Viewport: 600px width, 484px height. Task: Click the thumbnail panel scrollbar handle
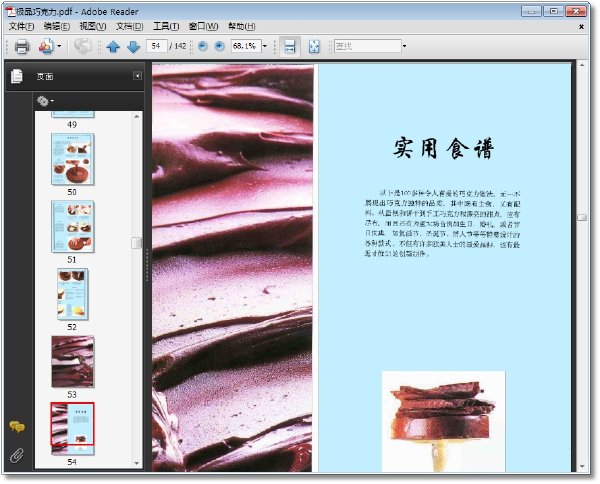[136, 243]
